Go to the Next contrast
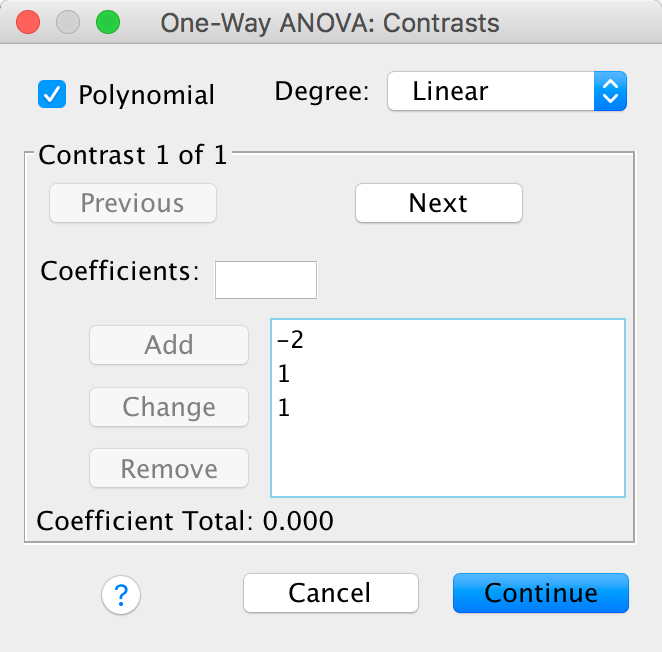Image resolution: width=662 pixels, height=652 pixels. pos(438,203)
